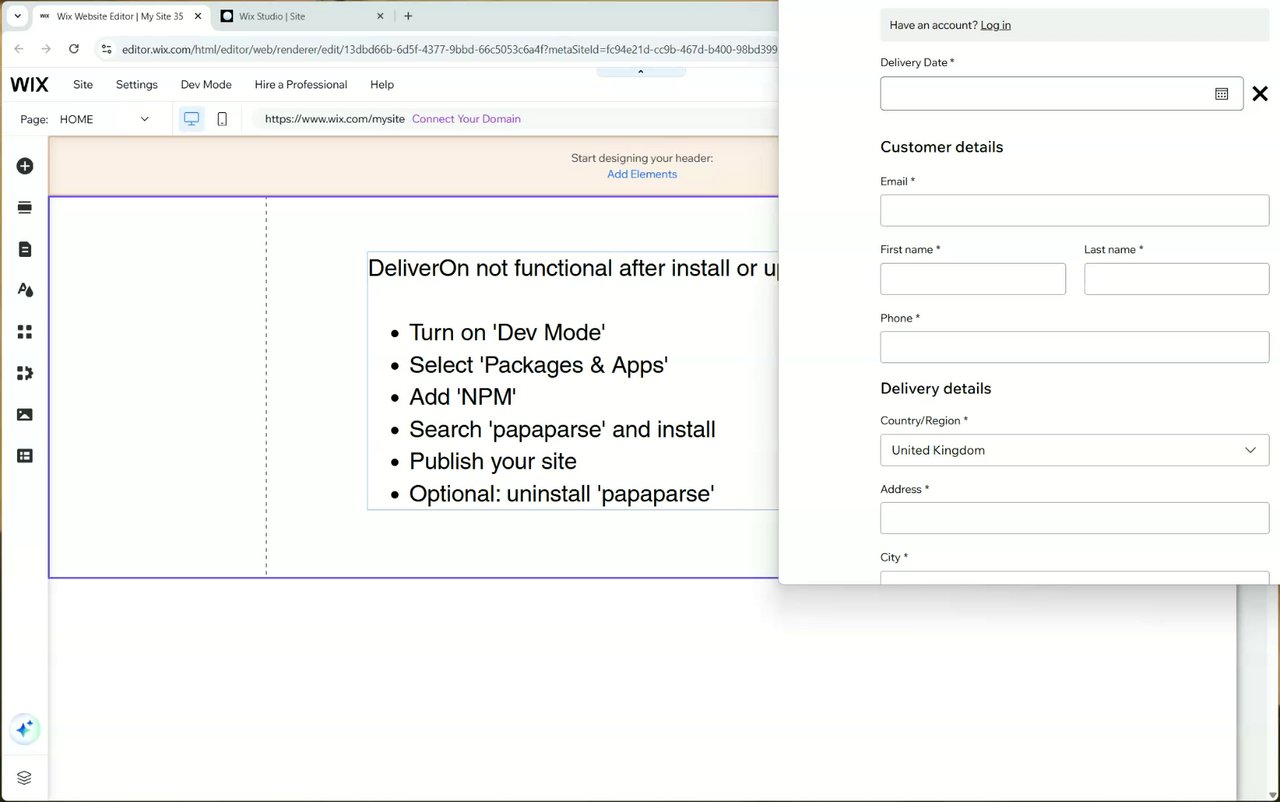This screenshot has height=802, width=1280.
Task: Close the Wix Studio tab
Action: (x=381, y=16)
